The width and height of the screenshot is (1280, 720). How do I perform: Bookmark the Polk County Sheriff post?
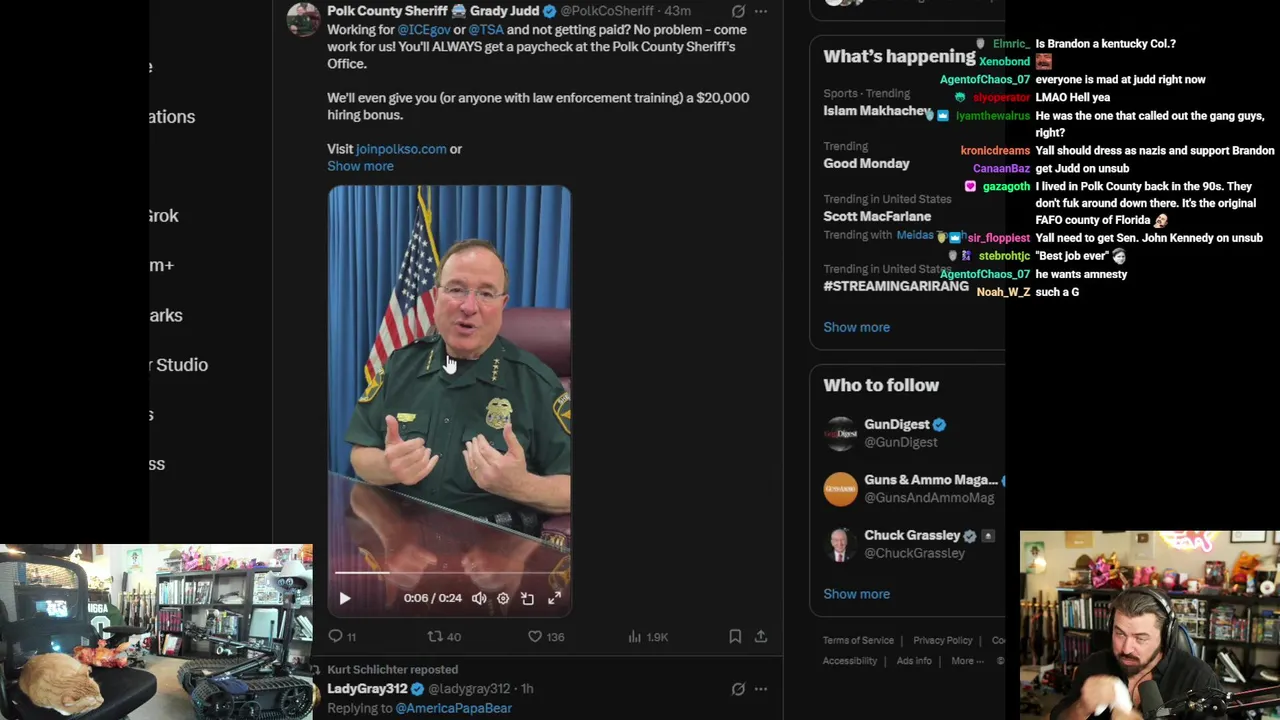point(735,636)
